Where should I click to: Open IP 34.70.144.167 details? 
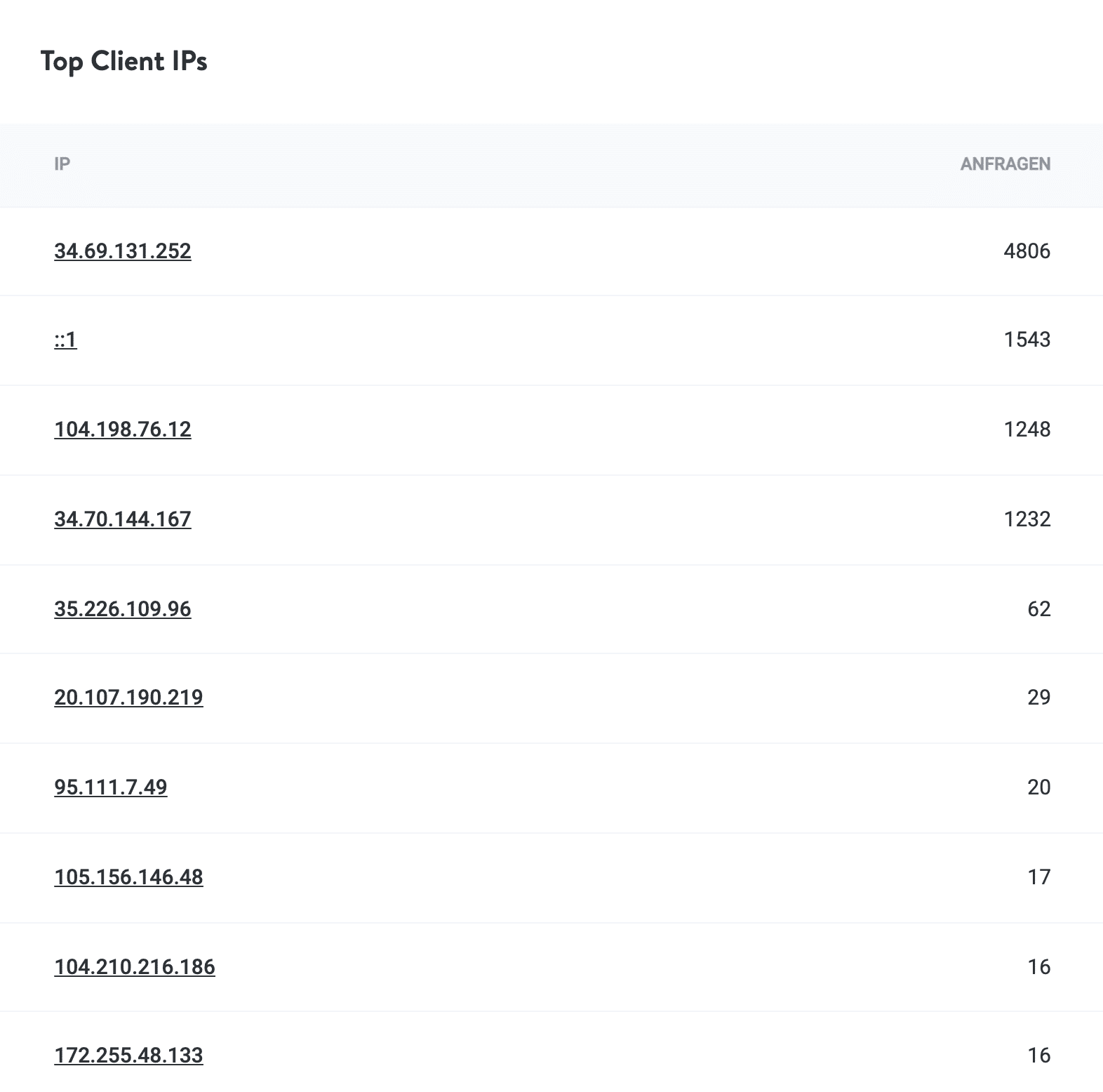pyautogui.click(x=123, y=519)
